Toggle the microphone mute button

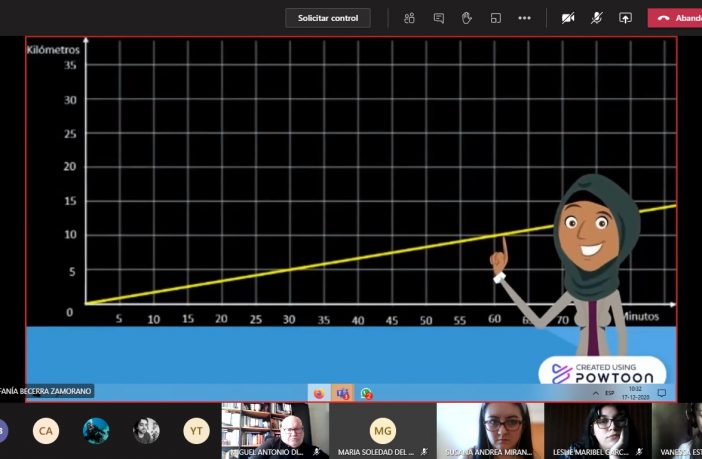tap(596, 18)
